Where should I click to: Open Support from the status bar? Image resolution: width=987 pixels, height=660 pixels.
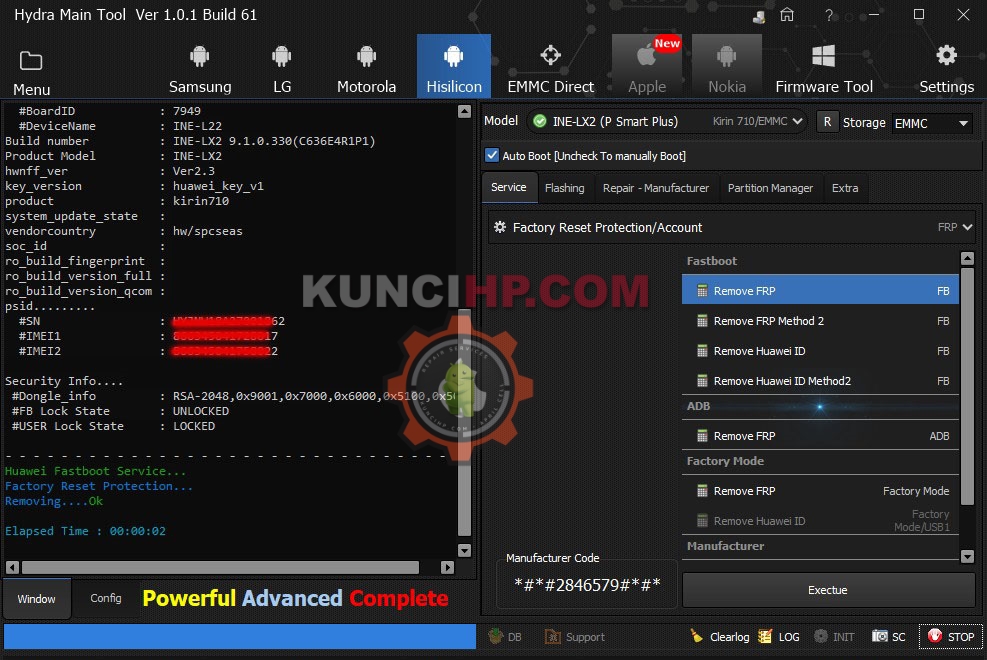(x=574, y=637)
